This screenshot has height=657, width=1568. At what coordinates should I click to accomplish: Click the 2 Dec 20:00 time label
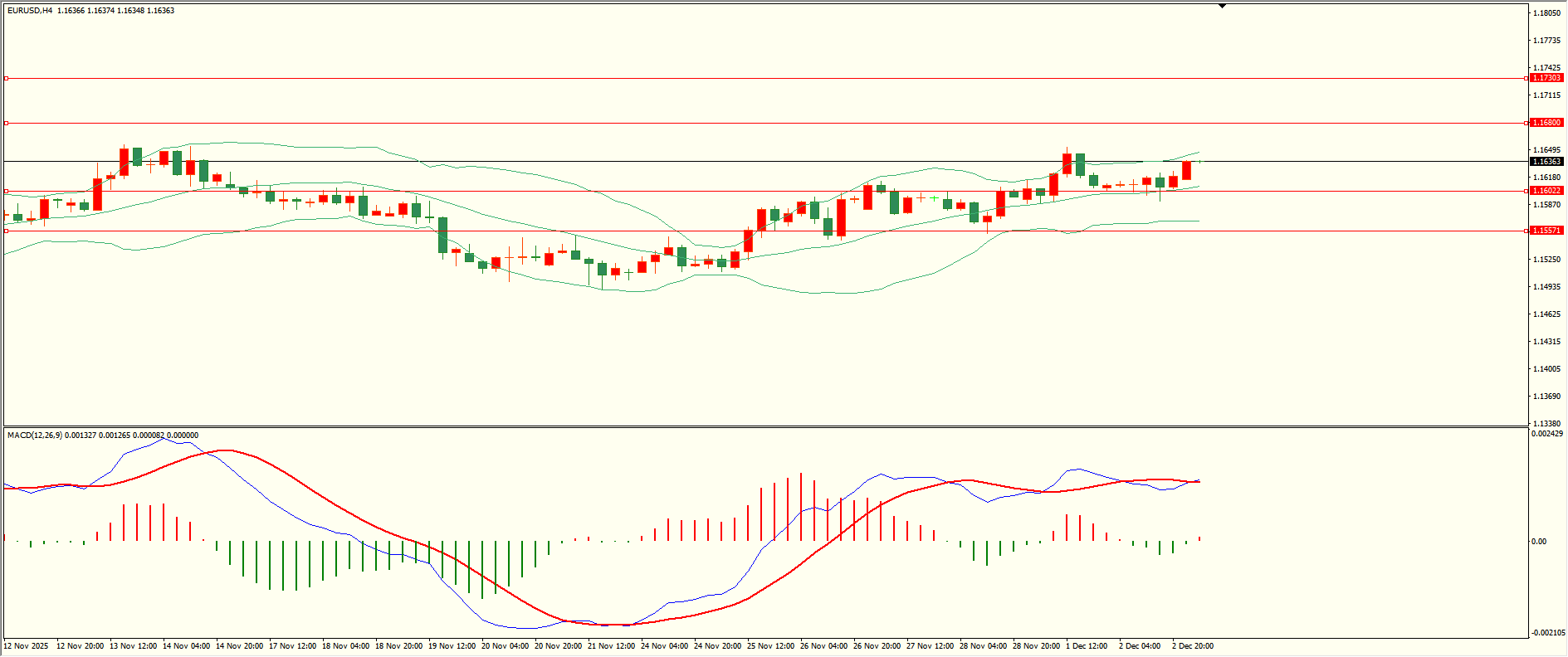pyautogui.click(x=1192, y=646)
